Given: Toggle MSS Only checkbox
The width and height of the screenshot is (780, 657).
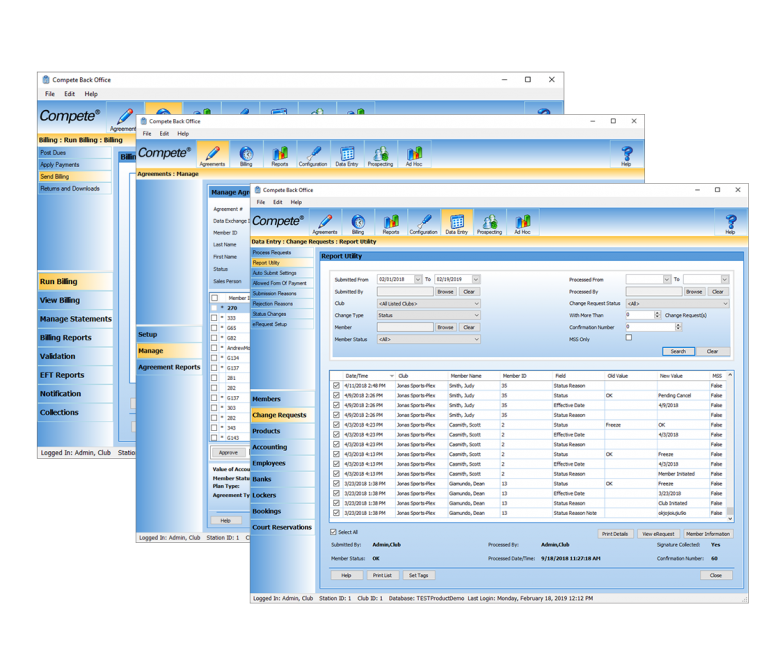Looking at the screenshot, I should coord(629,338).
